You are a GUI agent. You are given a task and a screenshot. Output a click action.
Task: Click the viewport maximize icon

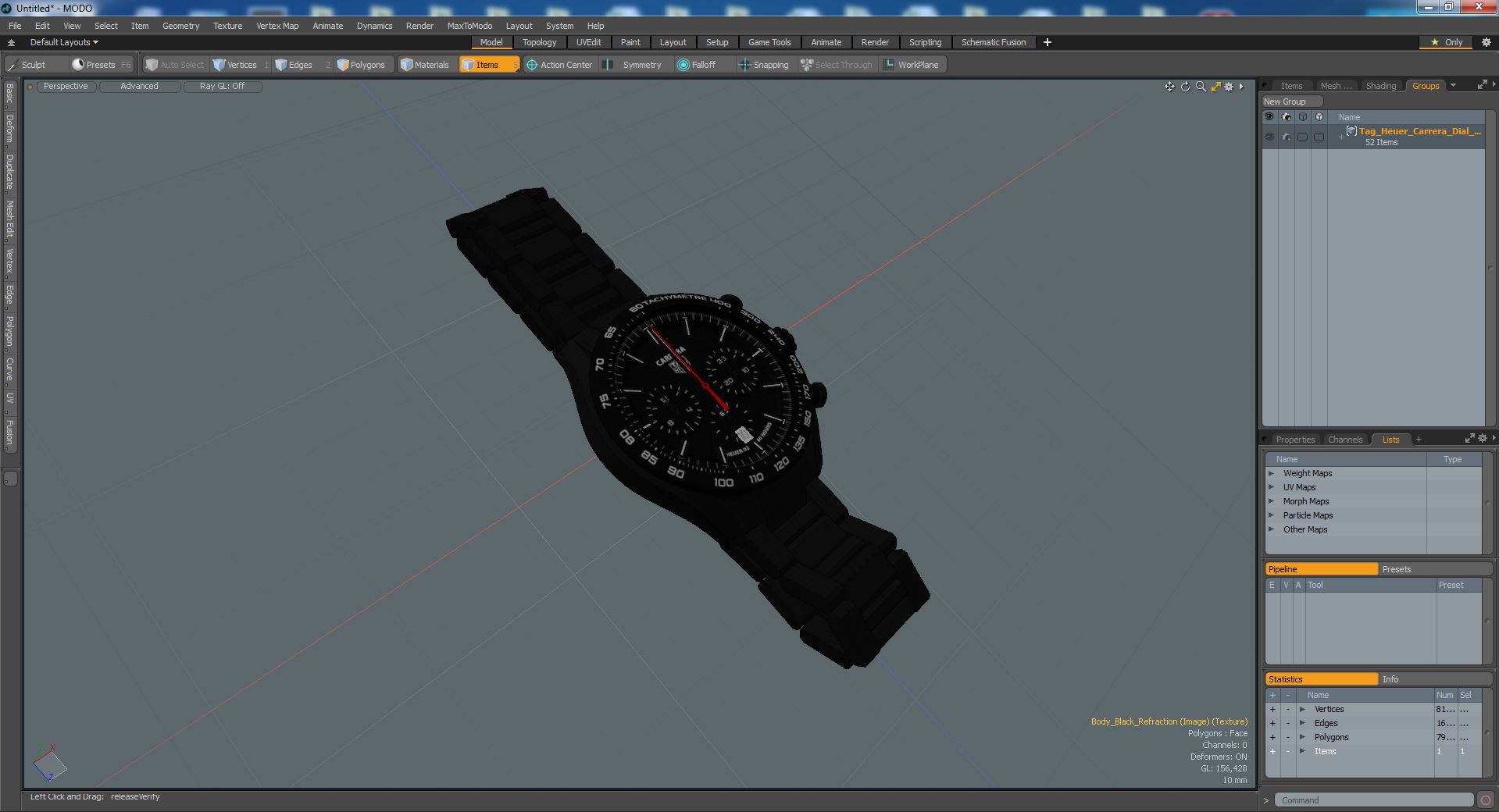(1215, 87)
